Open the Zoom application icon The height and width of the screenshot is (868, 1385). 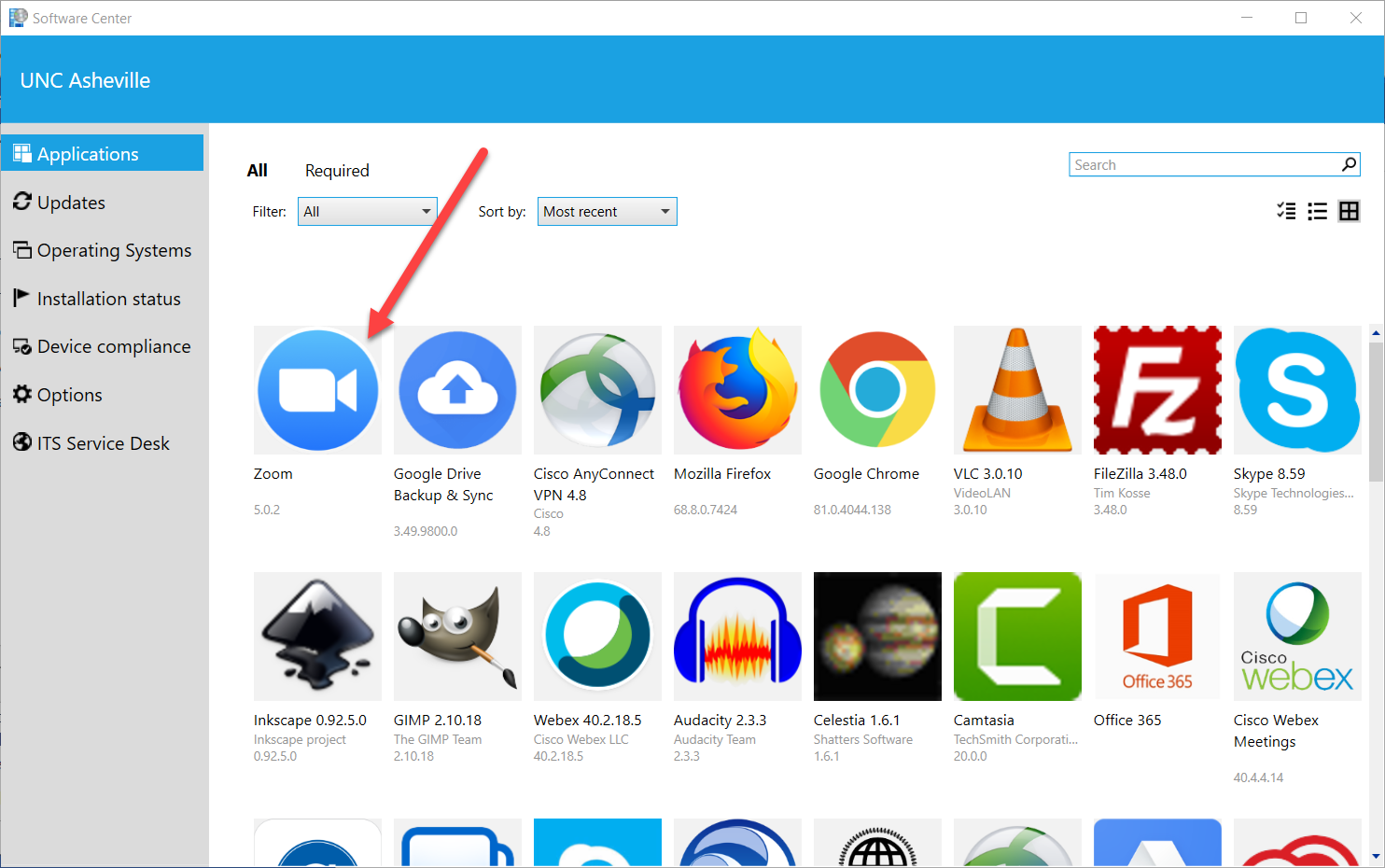[x=317, y=390]
